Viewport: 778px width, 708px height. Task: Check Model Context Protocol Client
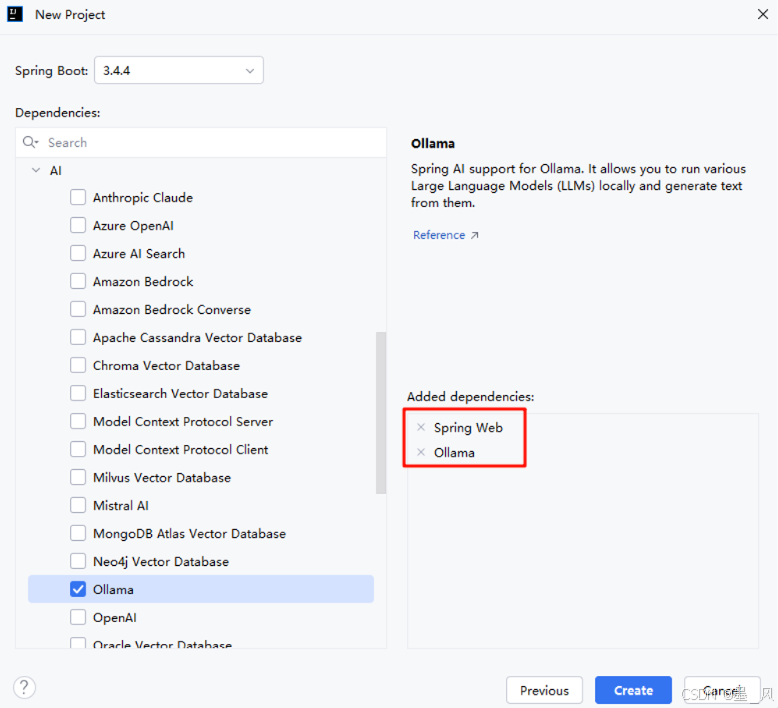(x=78, y=450)
